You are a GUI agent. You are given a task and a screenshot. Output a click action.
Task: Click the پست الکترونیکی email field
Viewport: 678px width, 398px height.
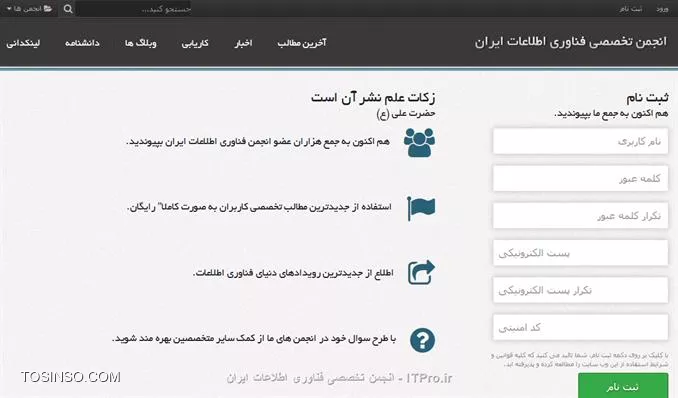point(580,253)
